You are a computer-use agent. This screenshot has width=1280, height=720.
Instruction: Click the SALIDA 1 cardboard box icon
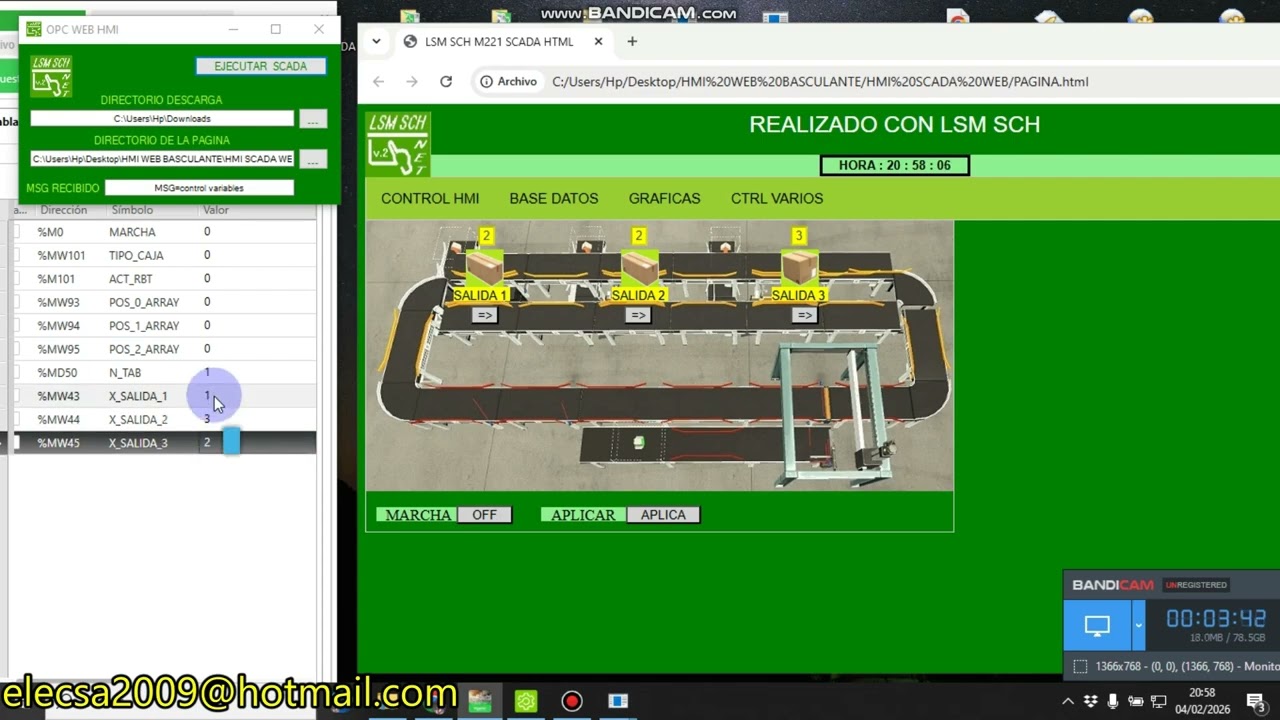485,268
